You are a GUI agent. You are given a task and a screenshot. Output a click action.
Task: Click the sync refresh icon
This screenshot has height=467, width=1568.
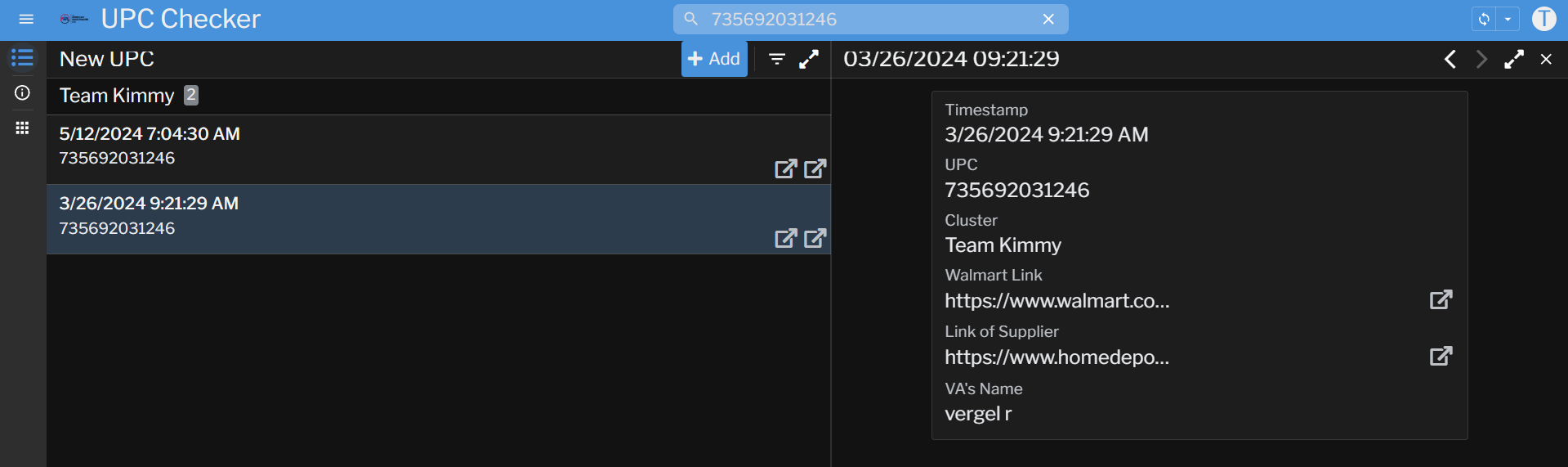click(x=1484, y=19)
